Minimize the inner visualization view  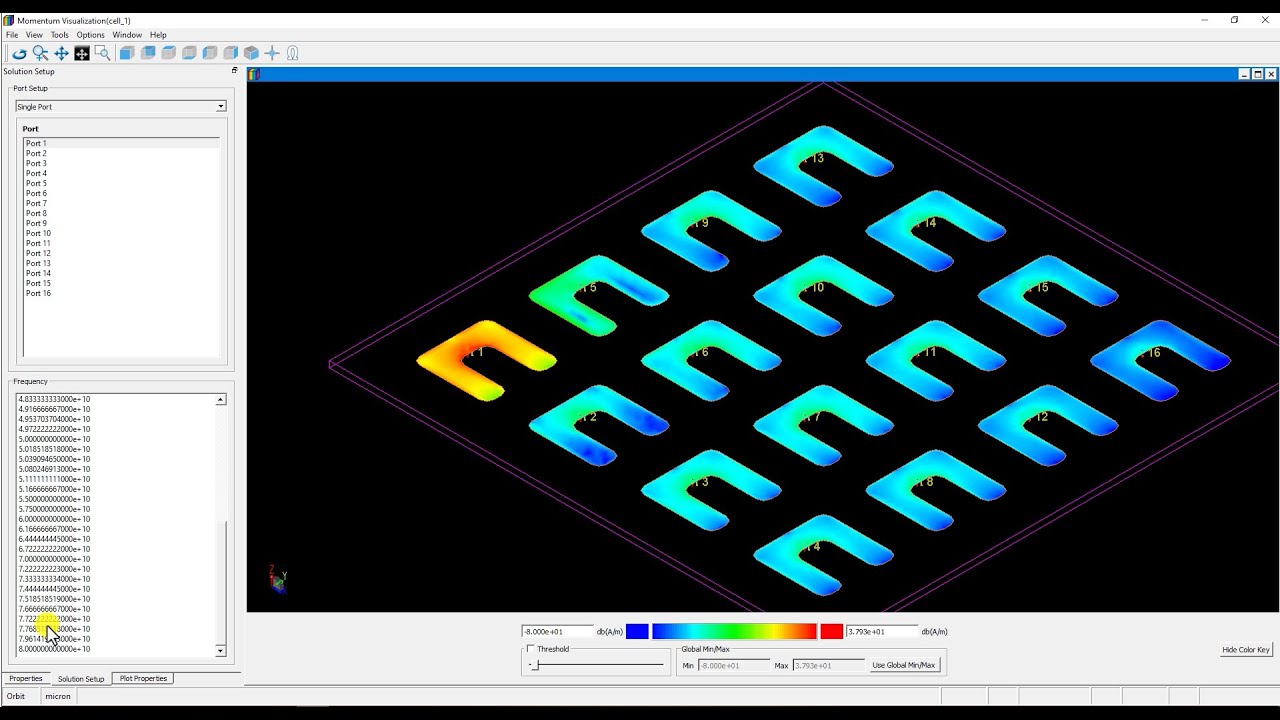tap(1244, 74)
